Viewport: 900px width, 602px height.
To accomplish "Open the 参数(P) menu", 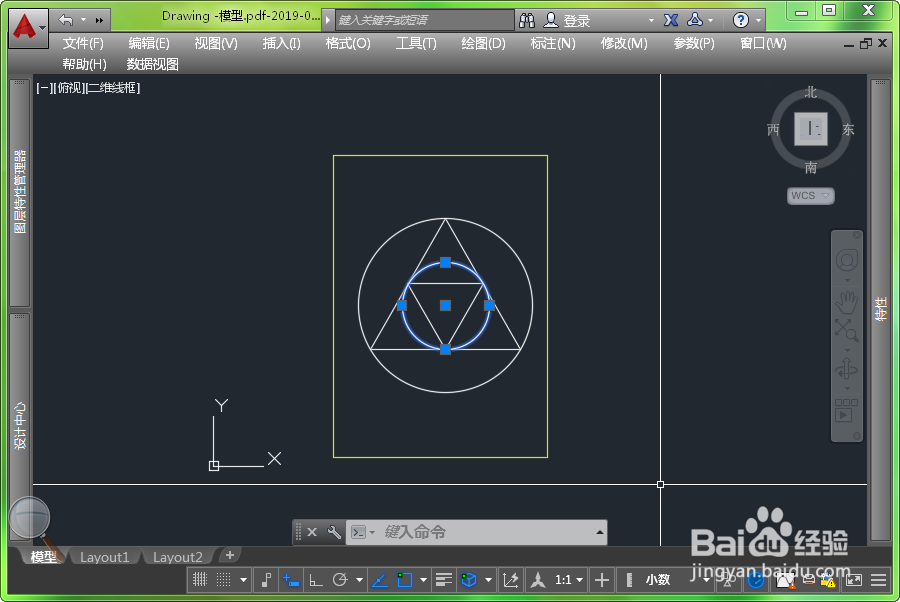I will (693, 44).
